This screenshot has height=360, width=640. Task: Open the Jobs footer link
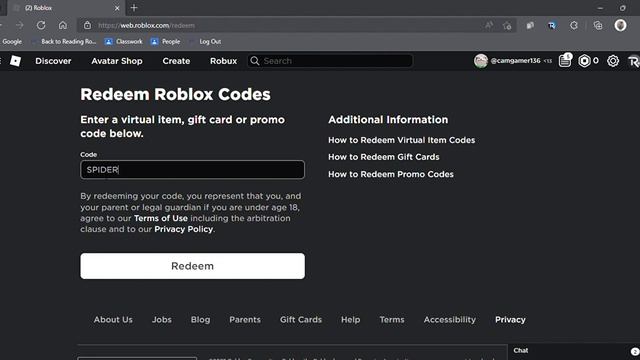point(162,320)
